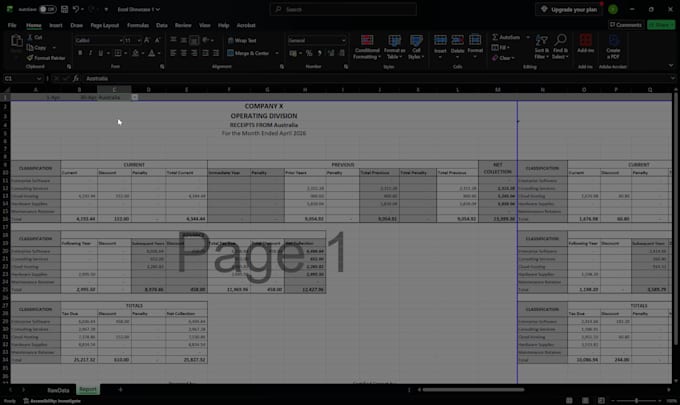Click the Undo arrow icon
Screen dimensions: 680x405
pyautogui.click(x=76, y=9)
